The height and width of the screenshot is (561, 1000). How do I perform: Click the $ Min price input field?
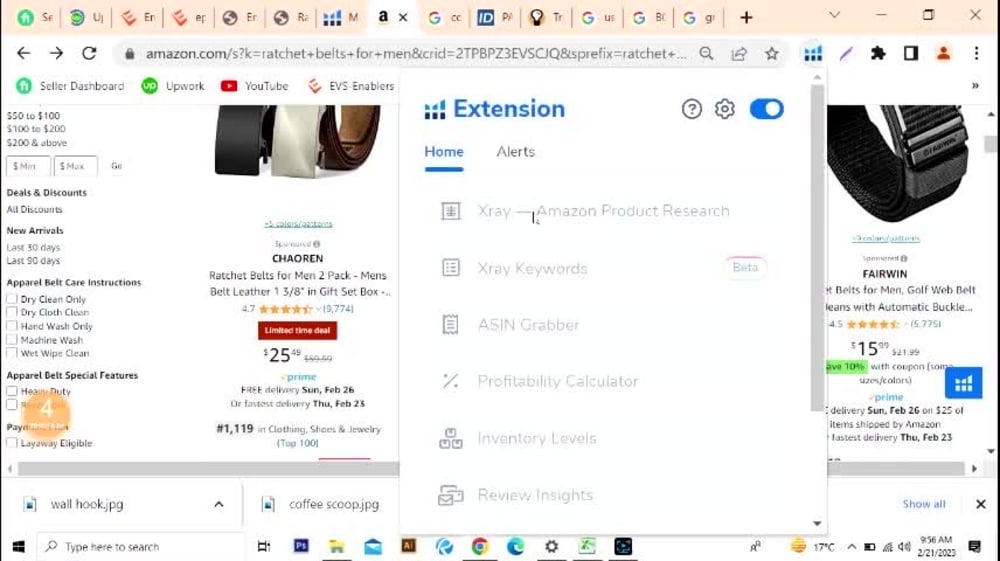tap(28, 166)
